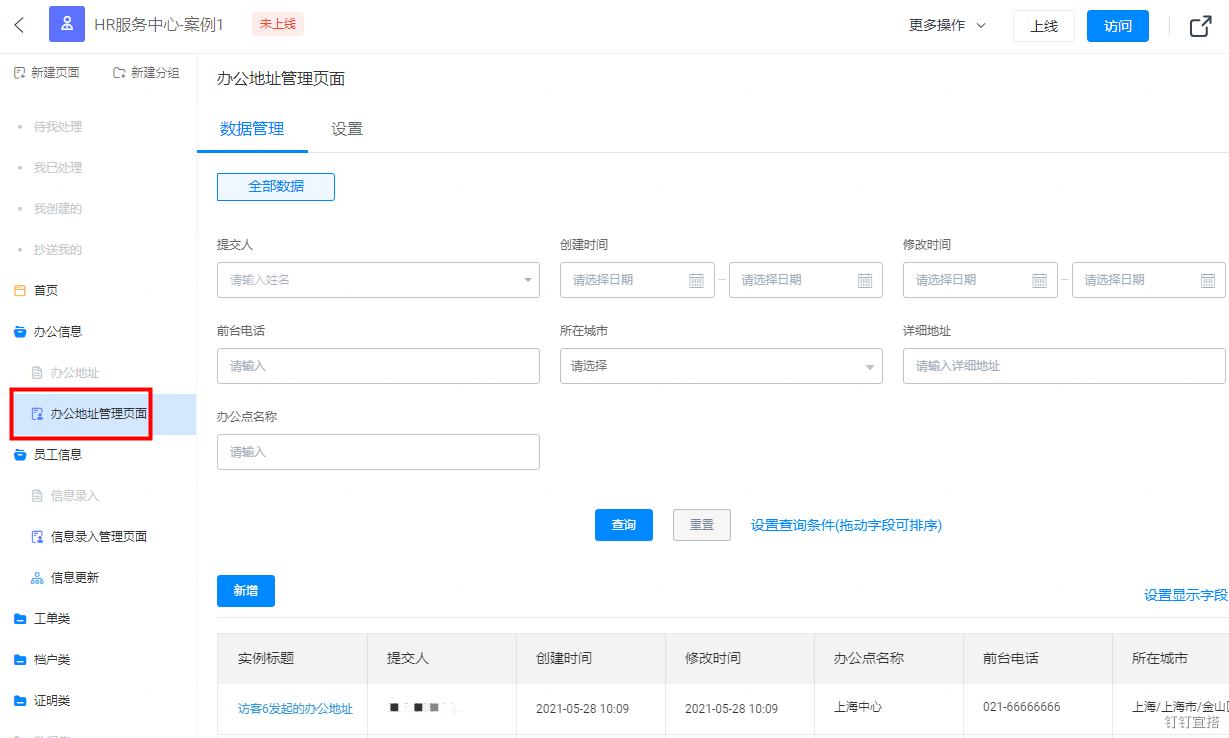Viewport: 1229px width, 738px height.
Task: Click the 信息录入管理页面 icon
Action: click(38, 537)
